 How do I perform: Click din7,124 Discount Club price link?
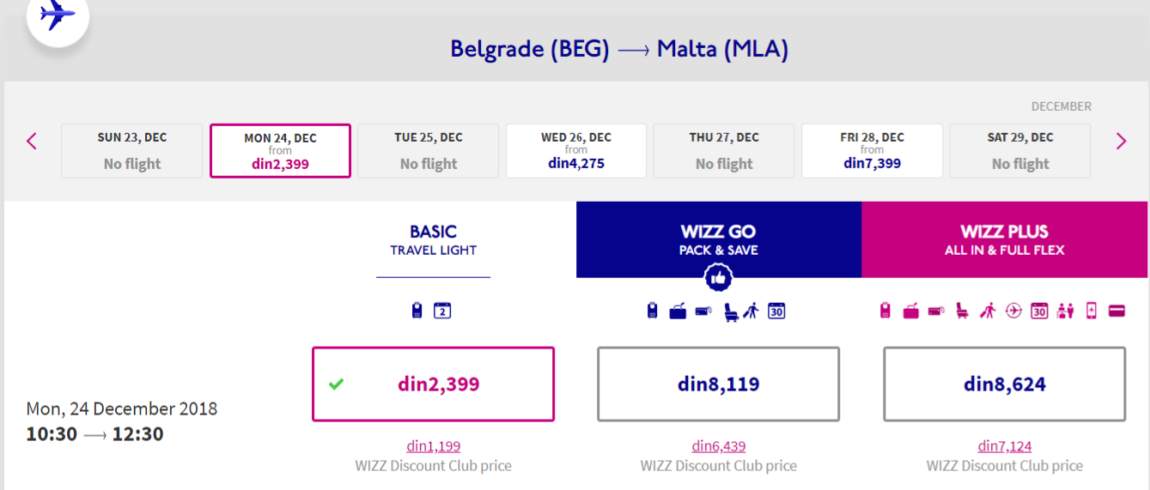[x=1004, y=446]
